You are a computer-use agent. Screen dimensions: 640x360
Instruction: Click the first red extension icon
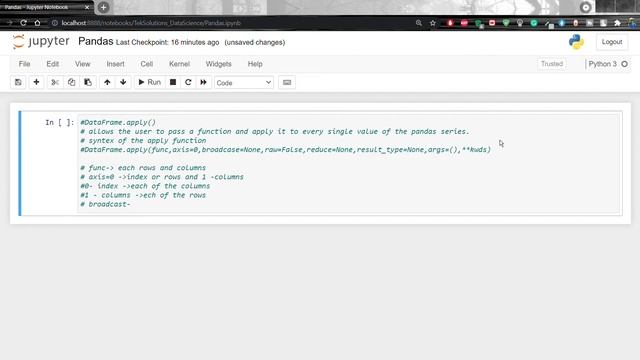(450, 23)
